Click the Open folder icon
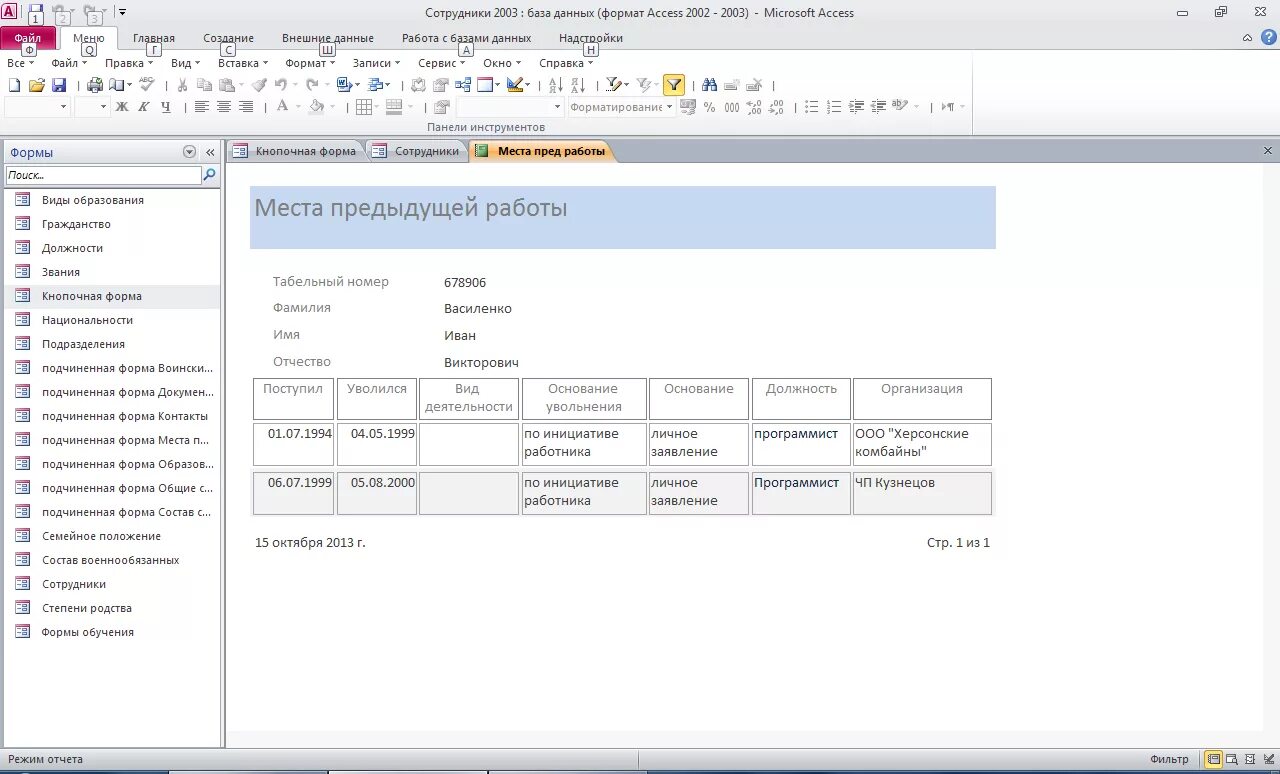The height and width of the screenshot is (774, 1280). (37, 86)
